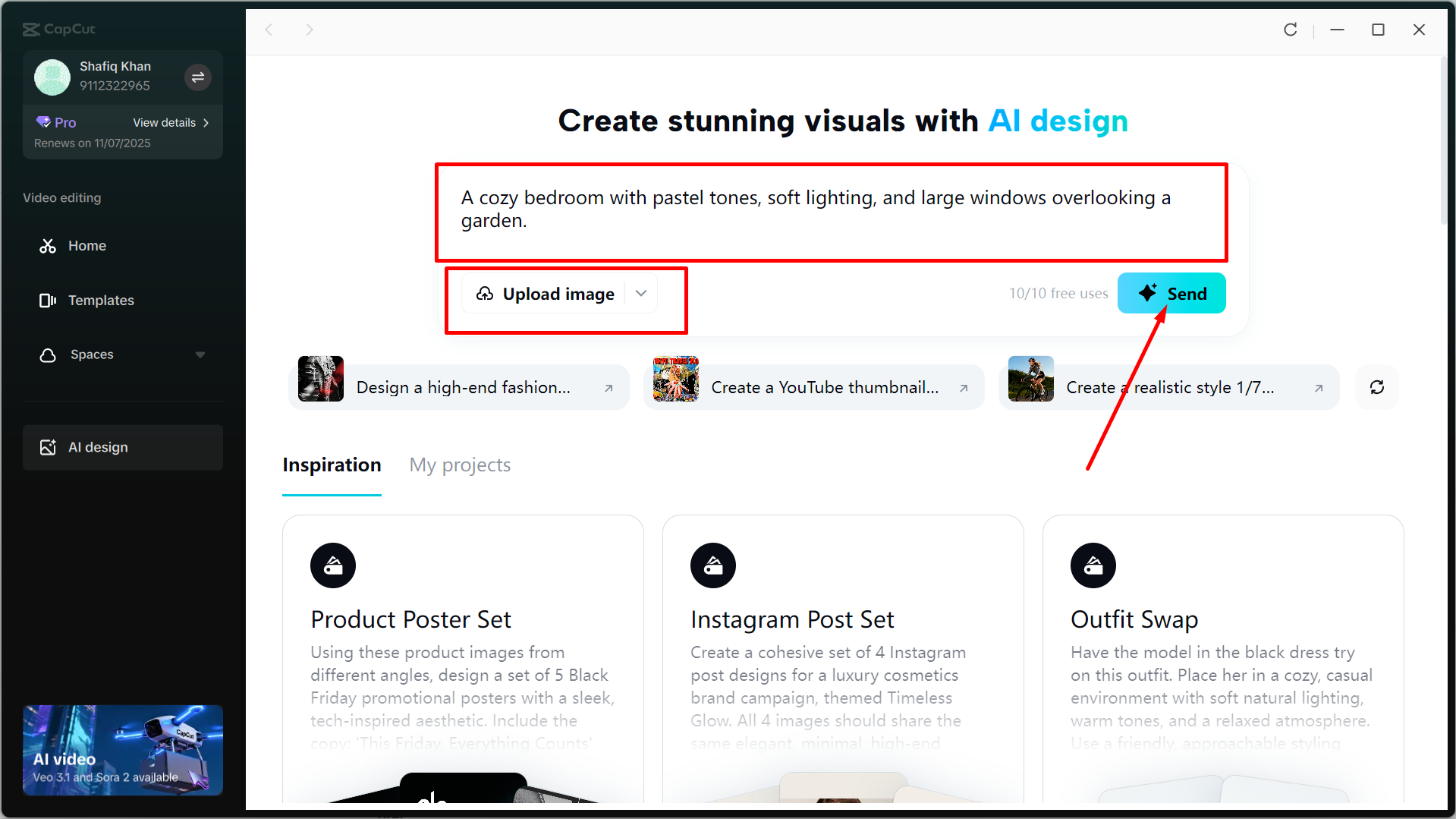
Task: Click the Instagram Post Set card icon
Action: (713, 565)
